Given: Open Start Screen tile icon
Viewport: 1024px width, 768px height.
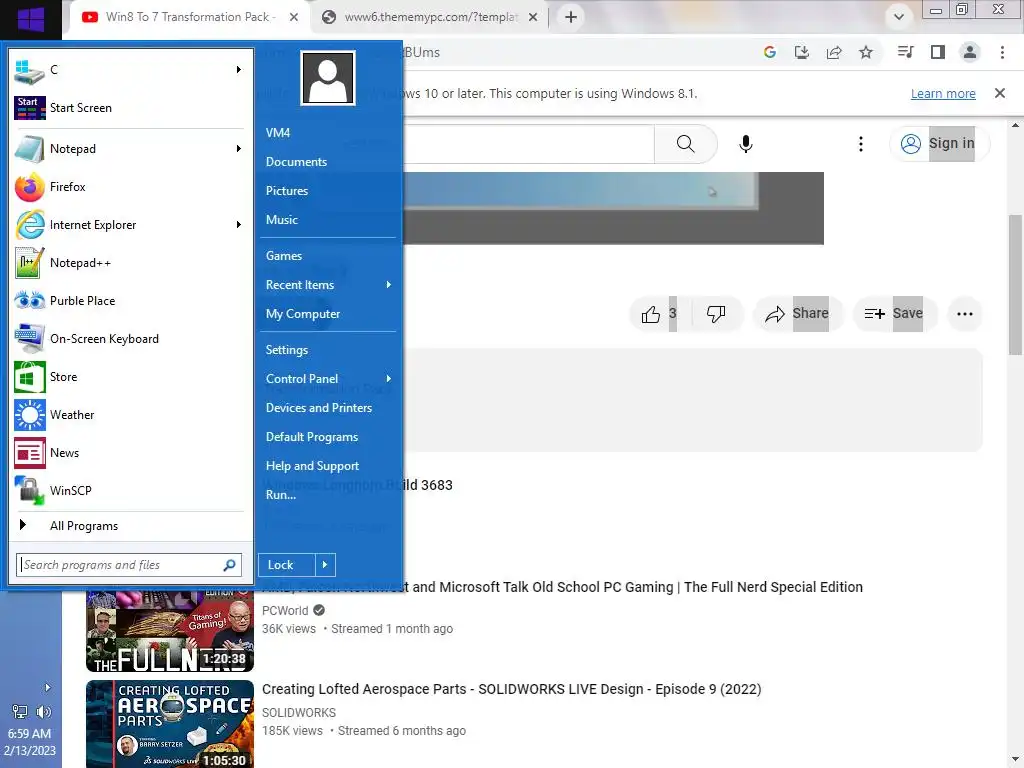Looking at the screenshot, I should [x=29, y=108].
